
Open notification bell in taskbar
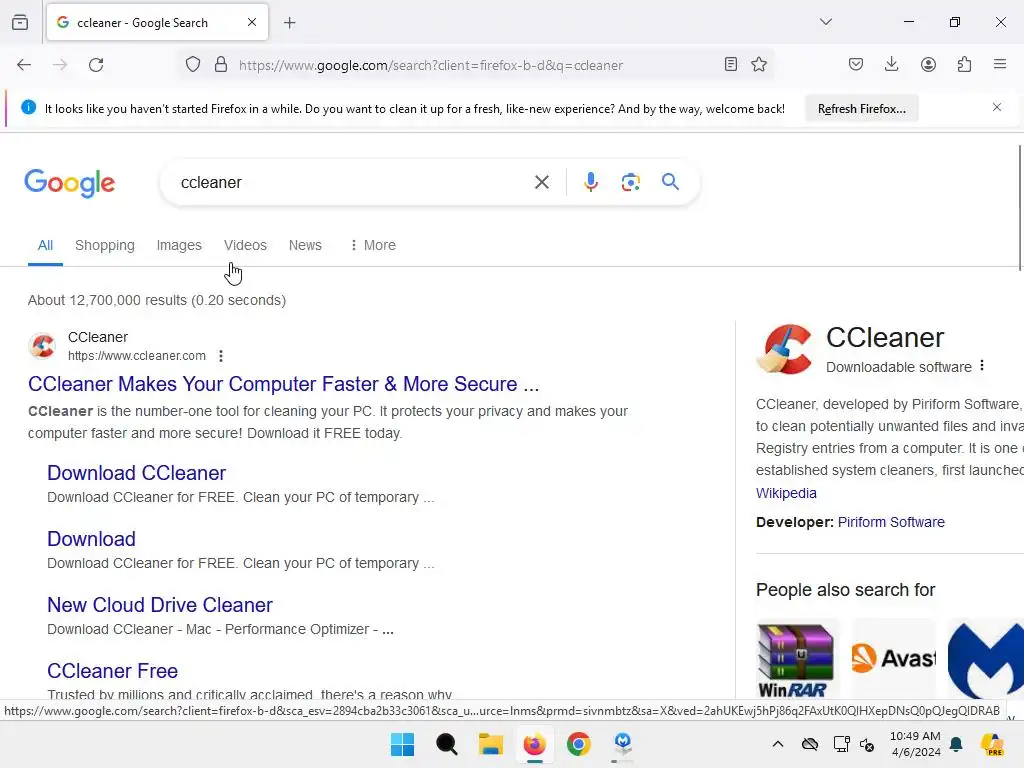(x=956, y=744)
